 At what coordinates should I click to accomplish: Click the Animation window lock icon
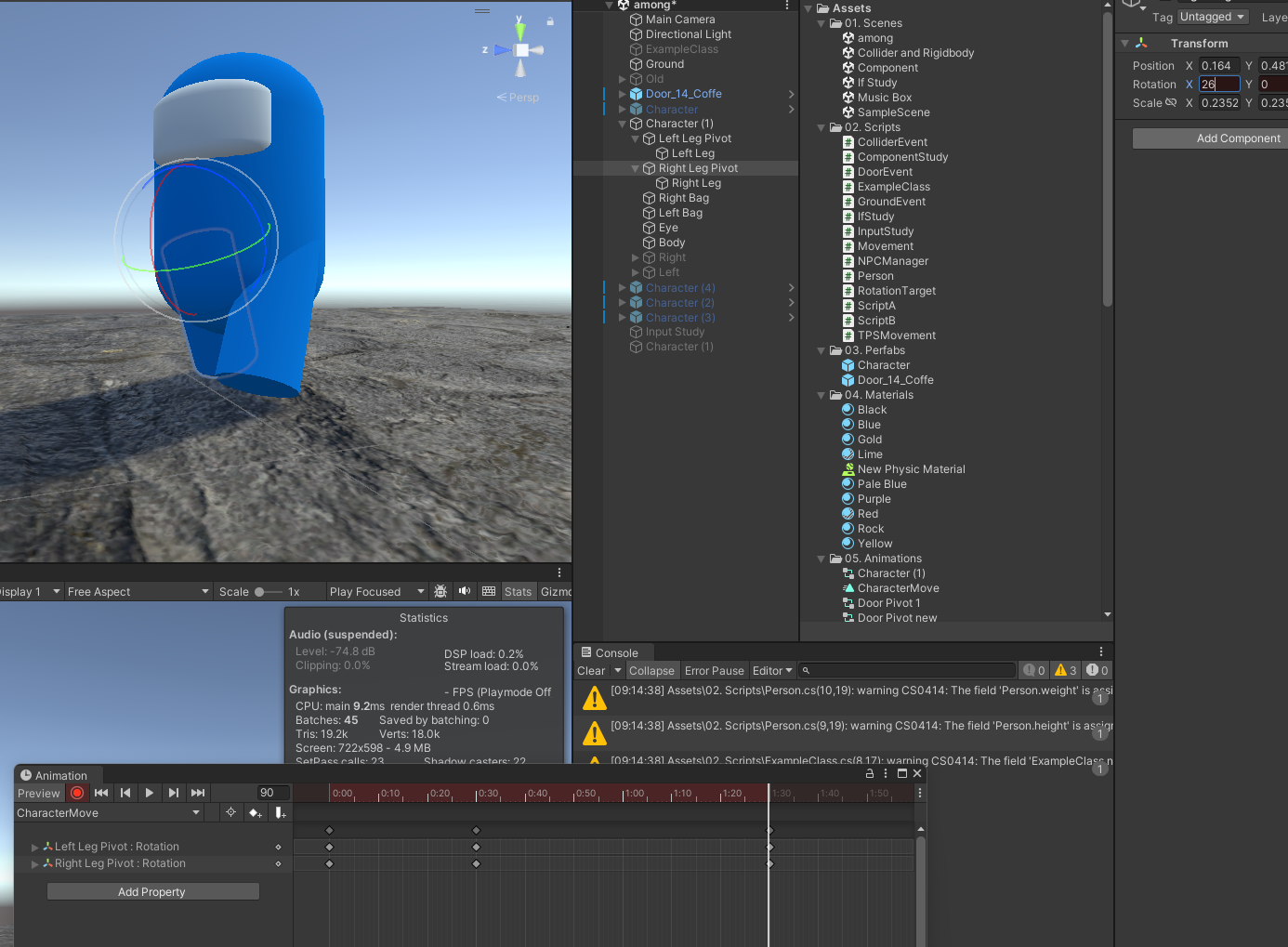click(870, 773)
